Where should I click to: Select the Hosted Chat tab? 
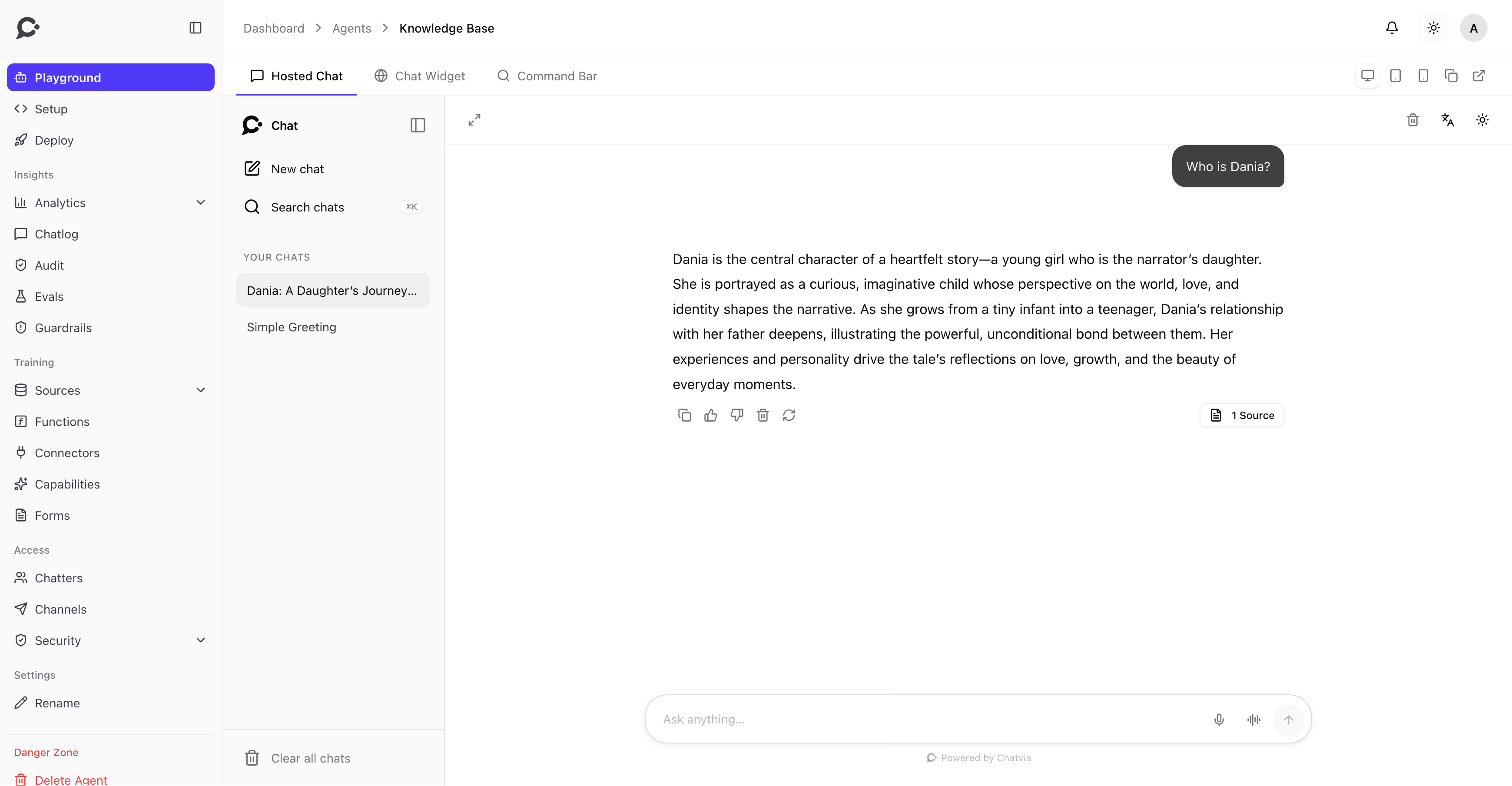(296, 76)
